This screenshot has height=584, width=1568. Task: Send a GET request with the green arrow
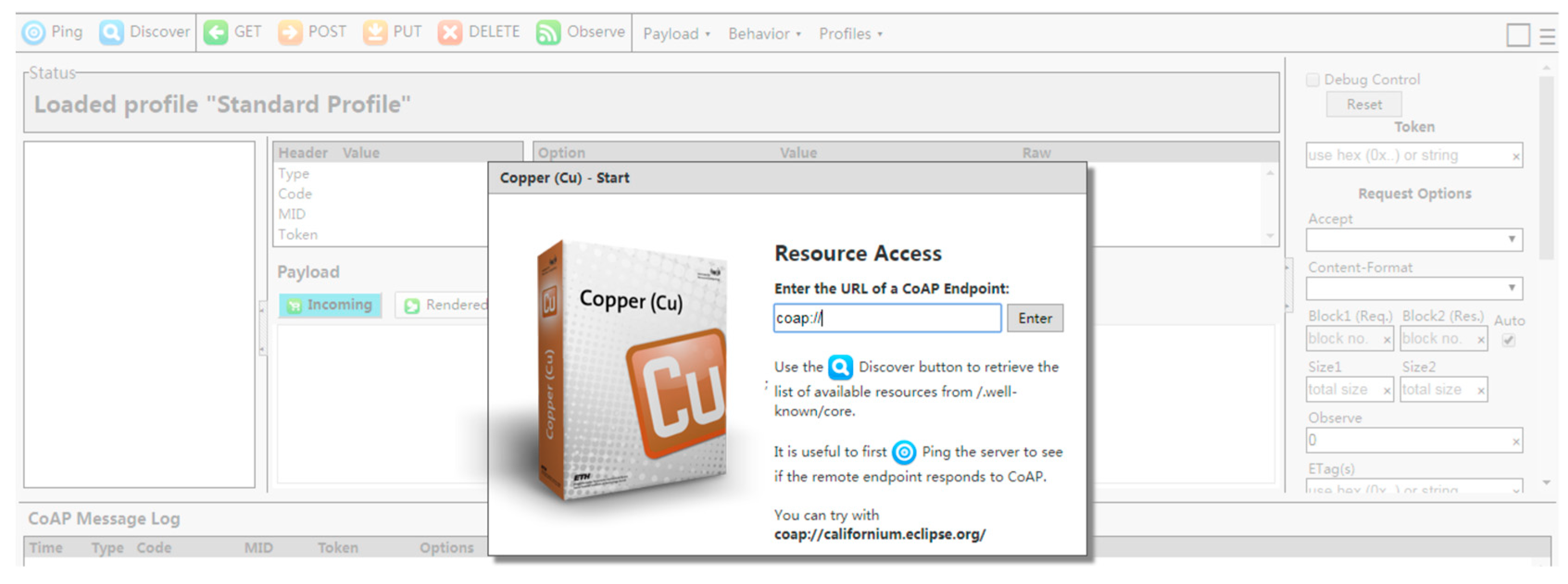tap(215, 32)
